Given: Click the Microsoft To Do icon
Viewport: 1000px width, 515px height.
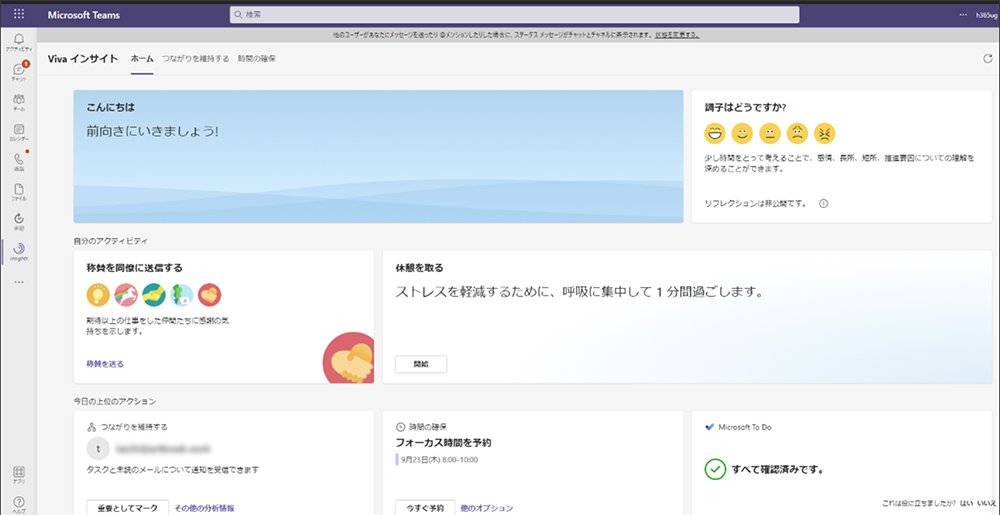Looking at the screenshot, I should (709, 427).
